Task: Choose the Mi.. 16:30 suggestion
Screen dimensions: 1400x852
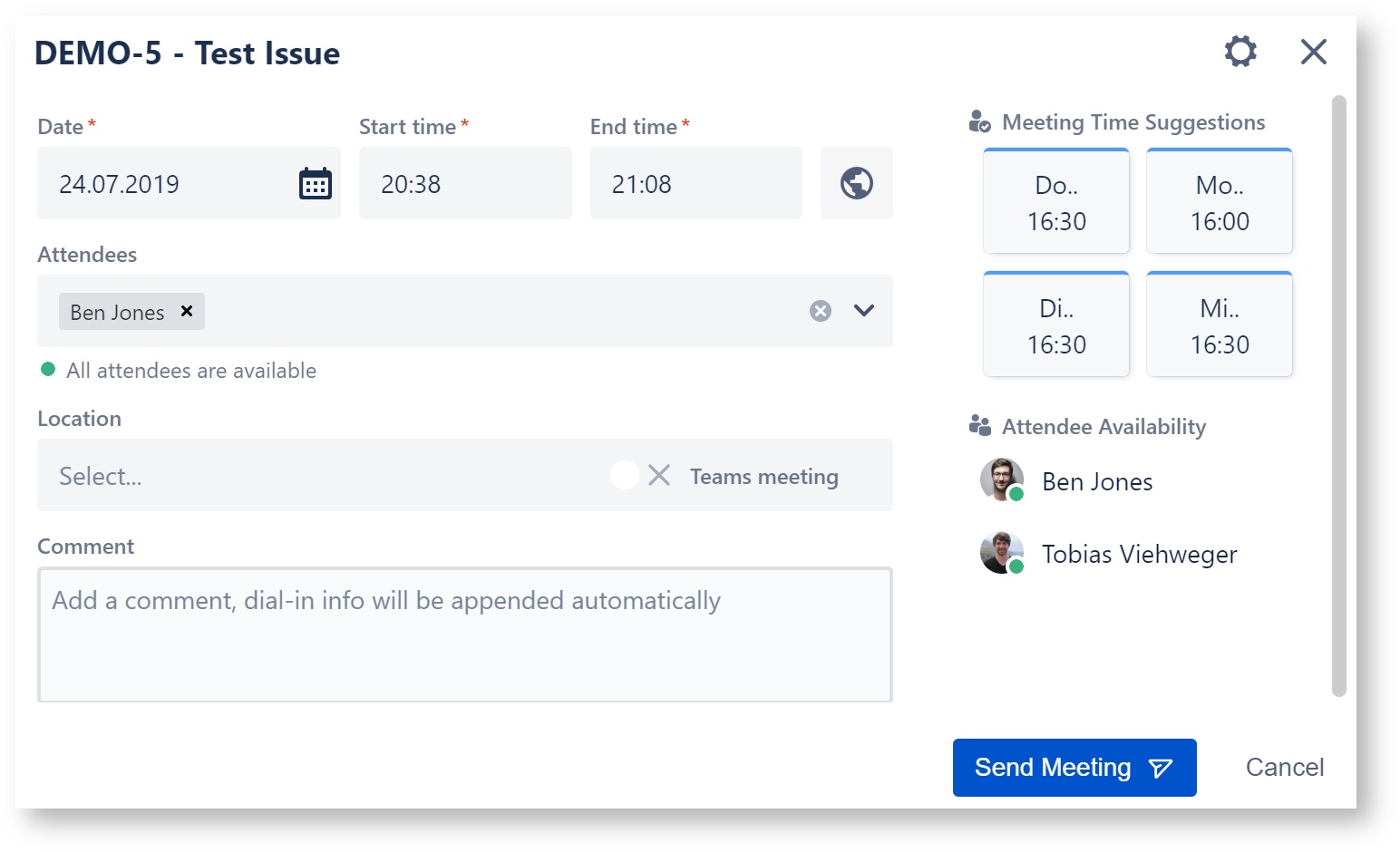Action: 1219,325
